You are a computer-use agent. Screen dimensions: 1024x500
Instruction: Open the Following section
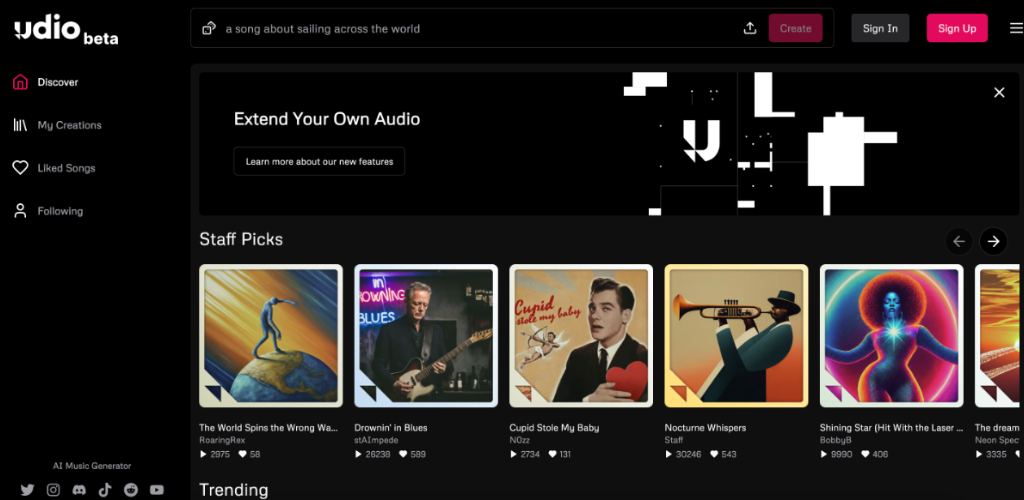60,211
